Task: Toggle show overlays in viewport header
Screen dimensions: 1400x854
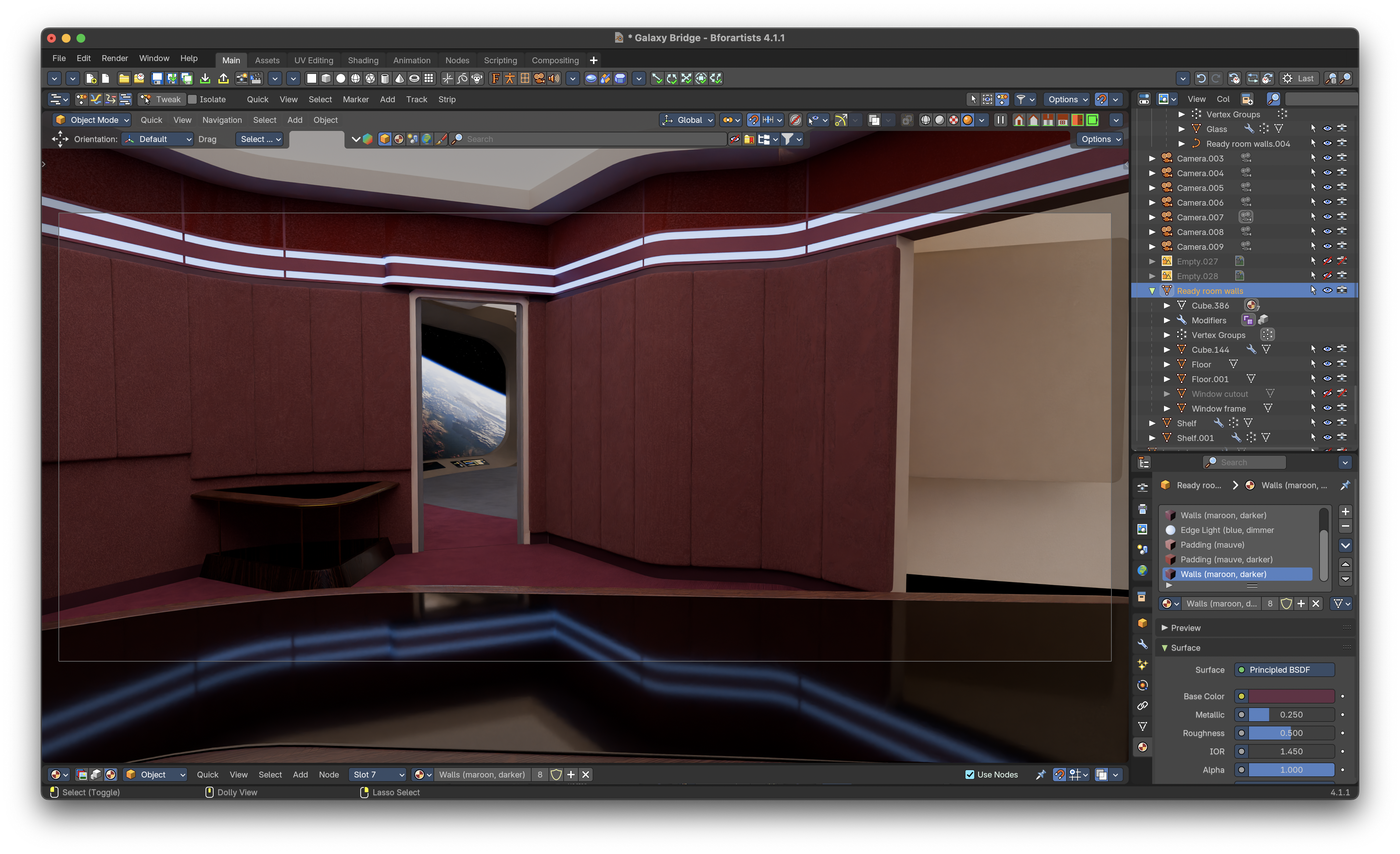Action: coord(874,120)
